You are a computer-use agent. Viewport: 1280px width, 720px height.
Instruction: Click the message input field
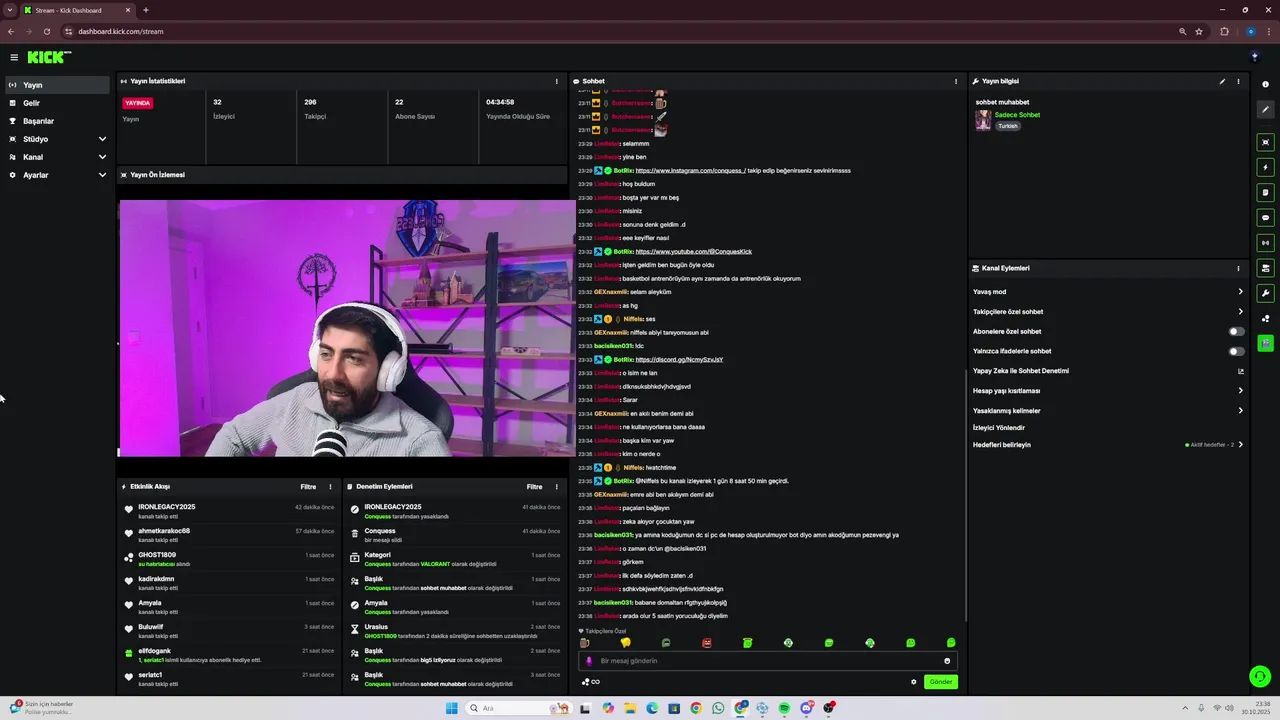[767, 661]
